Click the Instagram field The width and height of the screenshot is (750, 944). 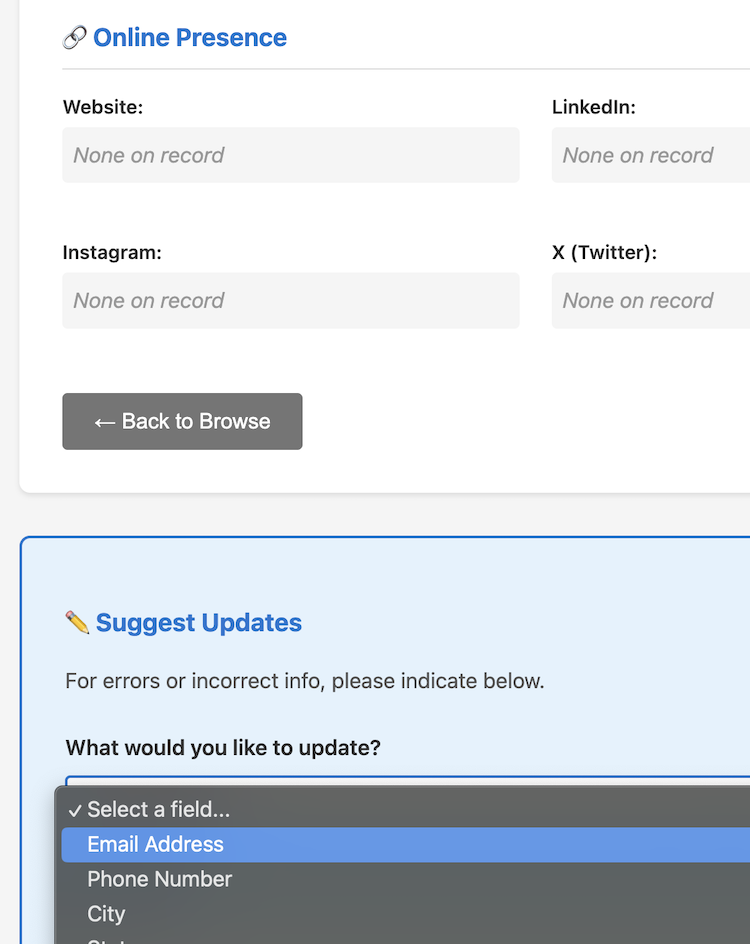tap(290, 301)
